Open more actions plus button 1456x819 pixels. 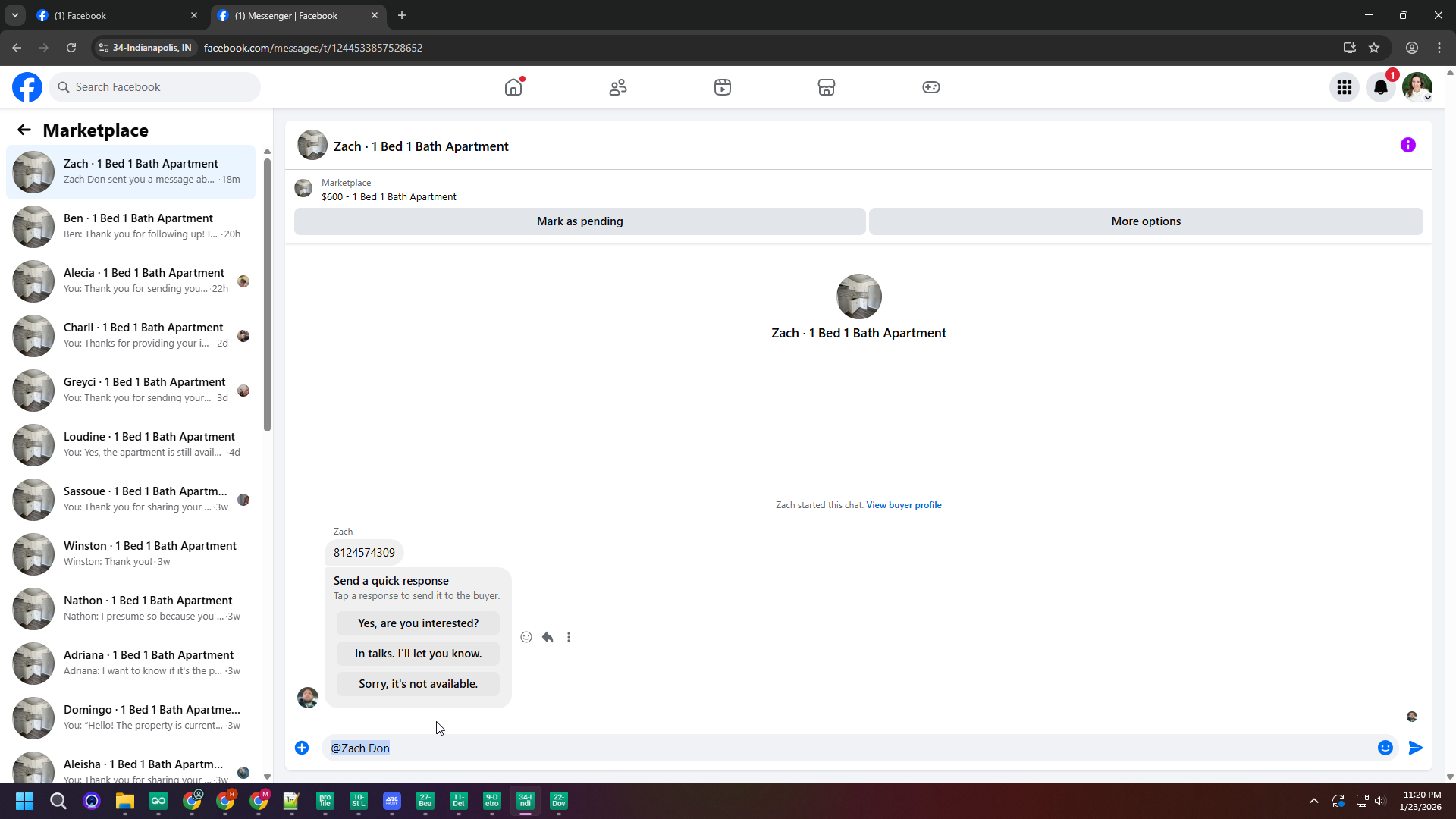302,748
